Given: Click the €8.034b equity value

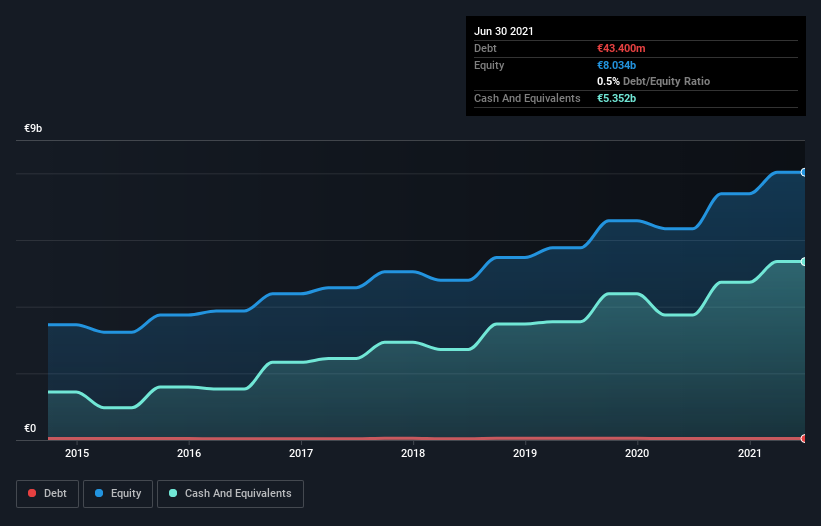Looking at the screenshot, I should 616,65.
